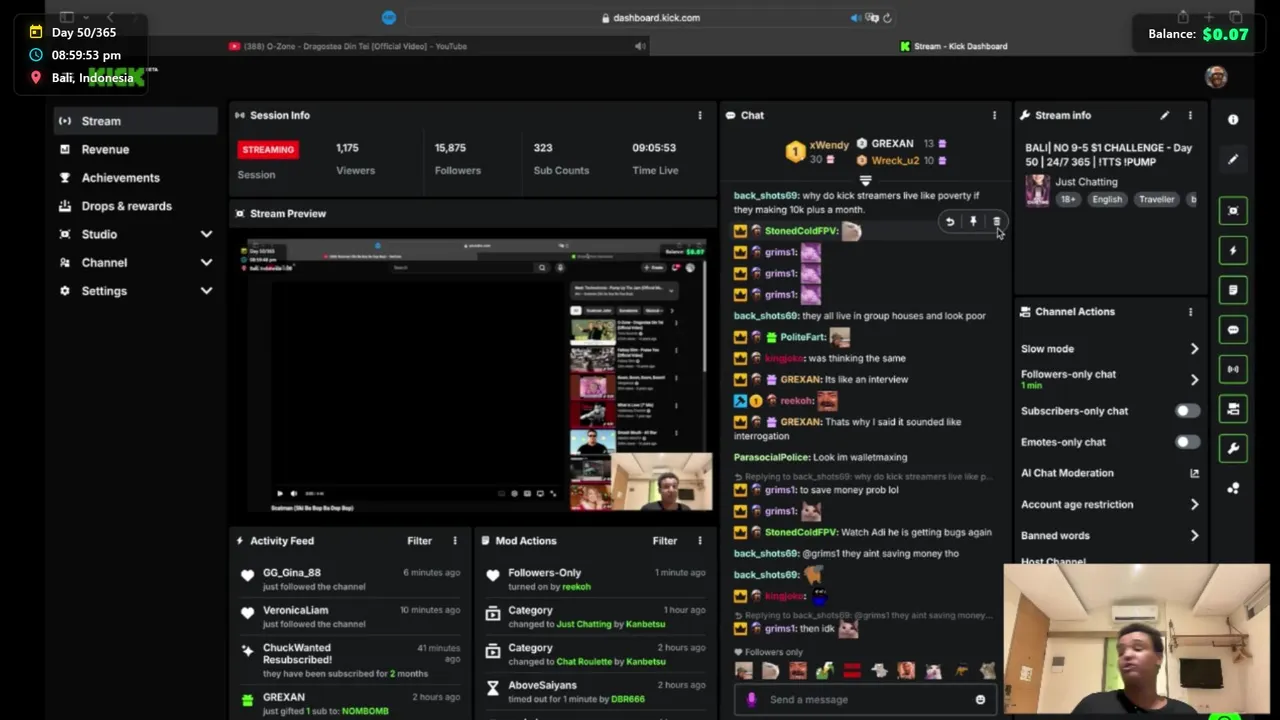Image resolution: width=1280 pixels, height=720 pixels.
Task: Open Followers-only chat options arrow
Action: 1194,380
